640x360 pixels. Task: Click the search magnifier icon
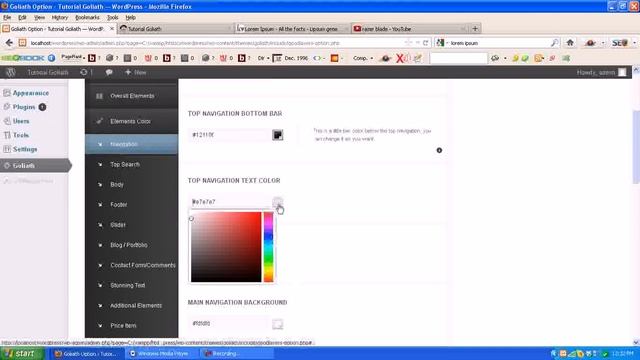[554, 43]
